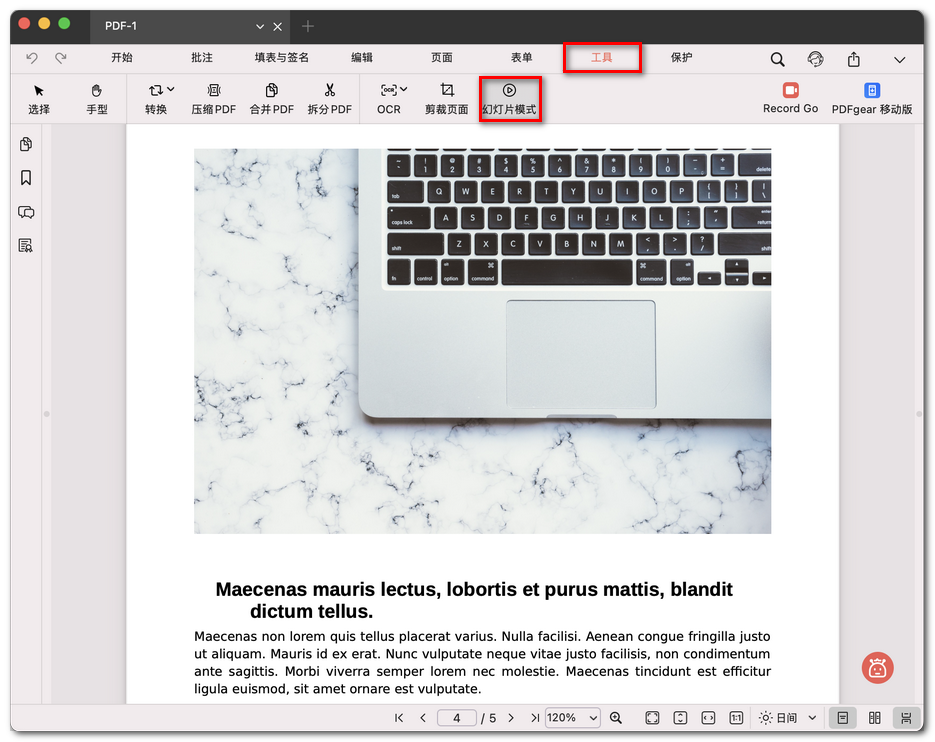
Task: Open the bookmarks panel in the sidebar
Action: point(26,178)
